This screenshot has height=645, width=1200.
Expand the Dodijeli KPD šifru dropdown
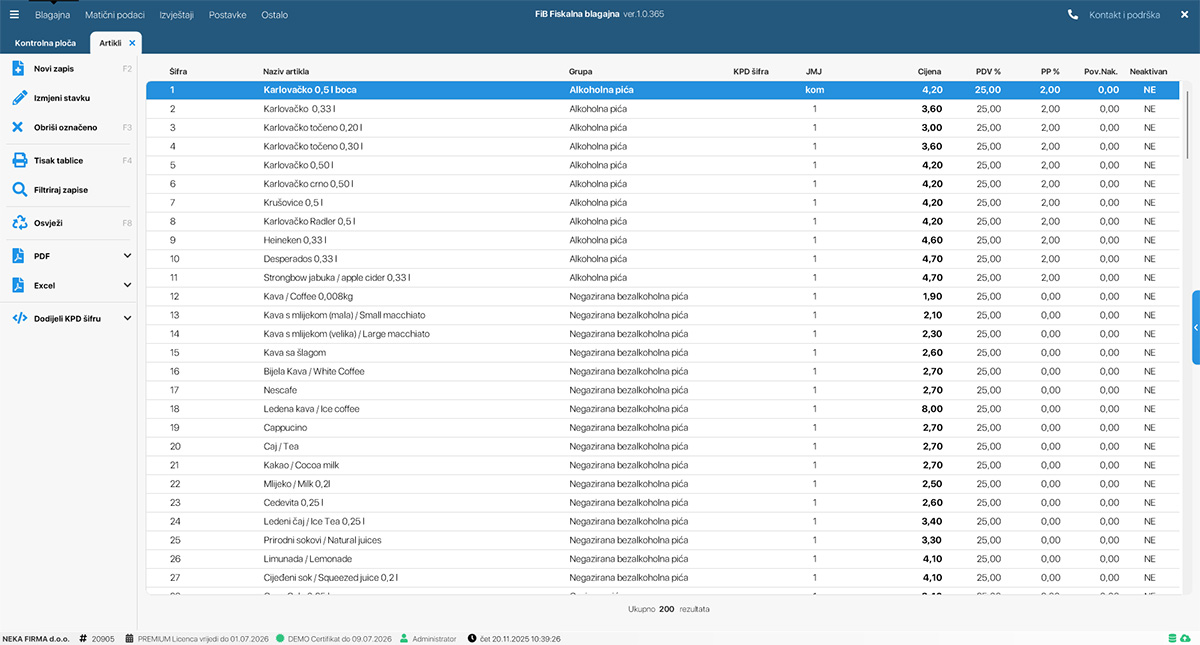[x=127, y=318]
